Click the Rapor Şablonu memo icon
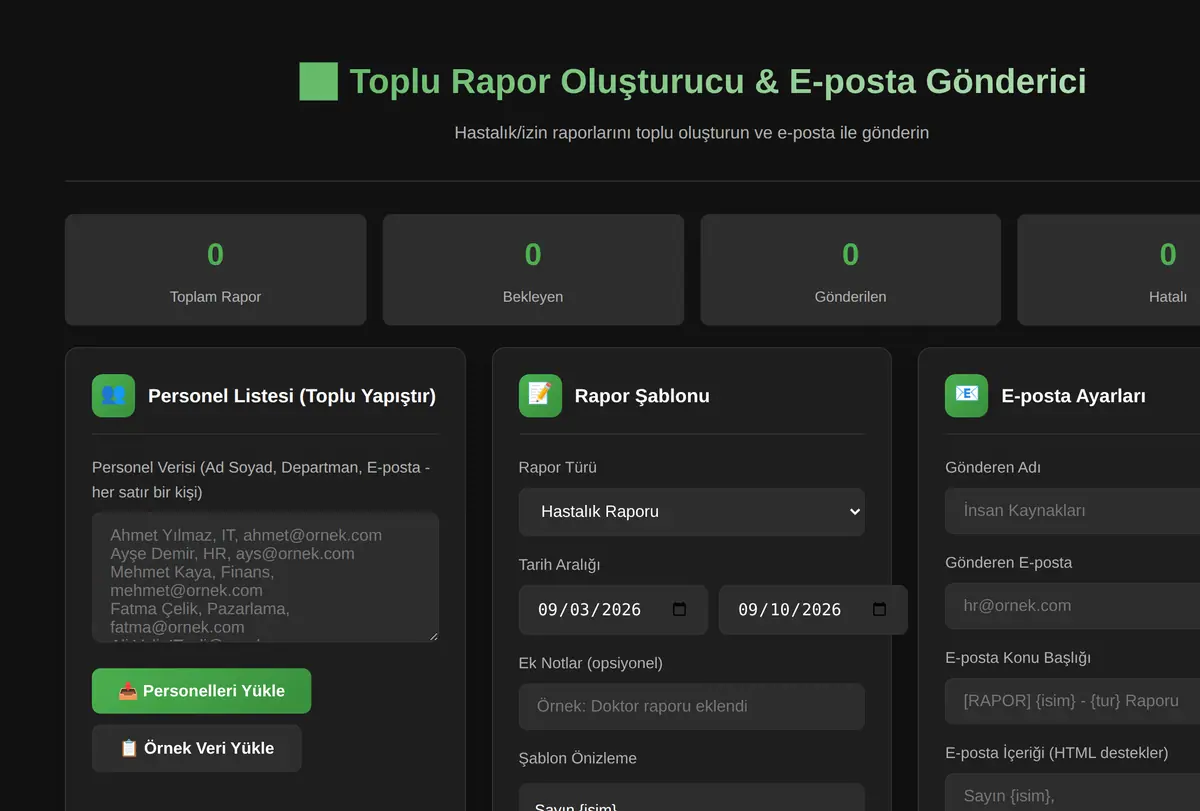Image resolution: width=1200 pixels, height=811 pixels. click(540, 396)
